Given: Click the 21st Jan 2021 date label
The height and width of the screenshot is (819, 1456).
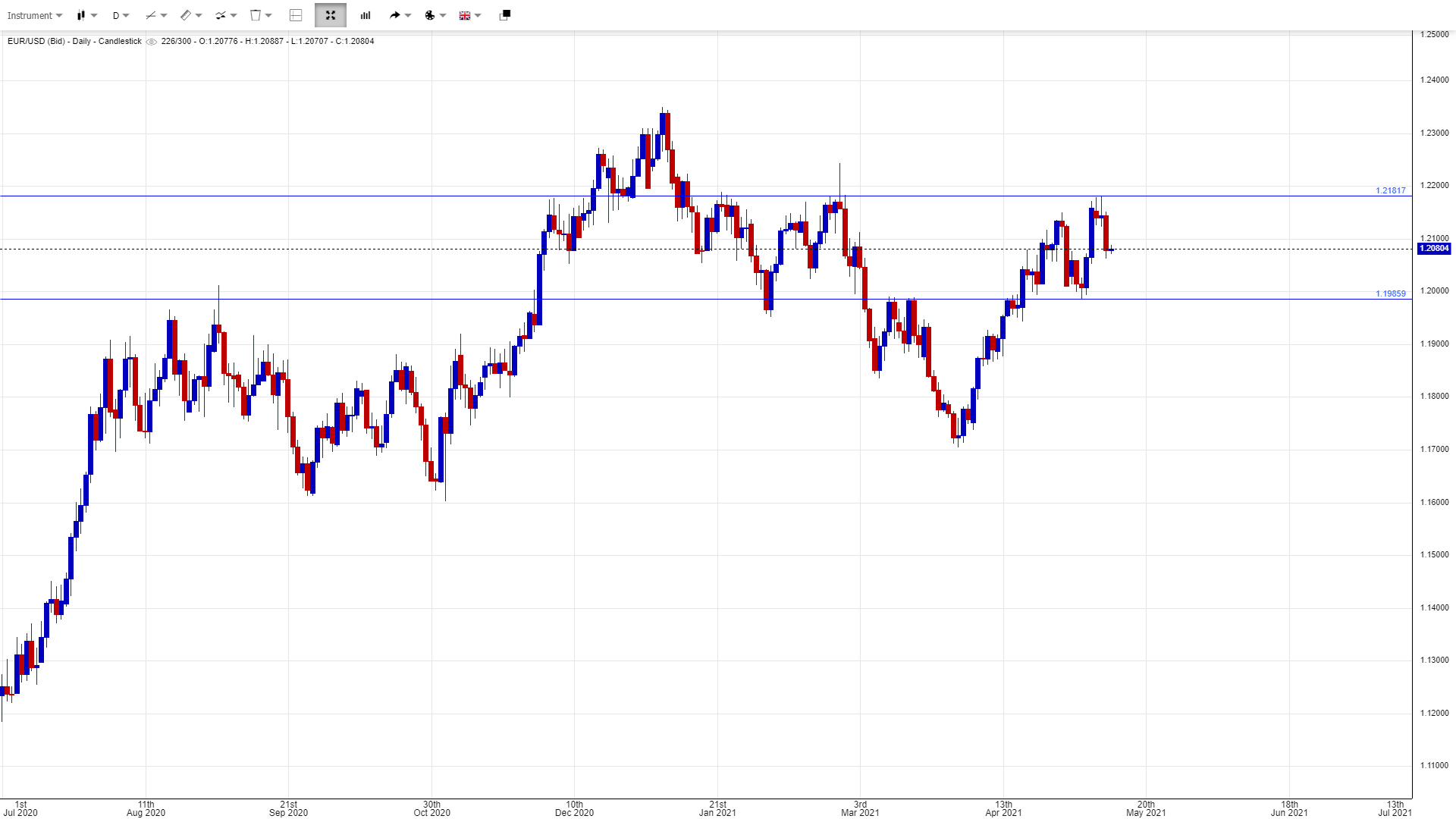Looking at the screenshot, I should click(717, 808).
